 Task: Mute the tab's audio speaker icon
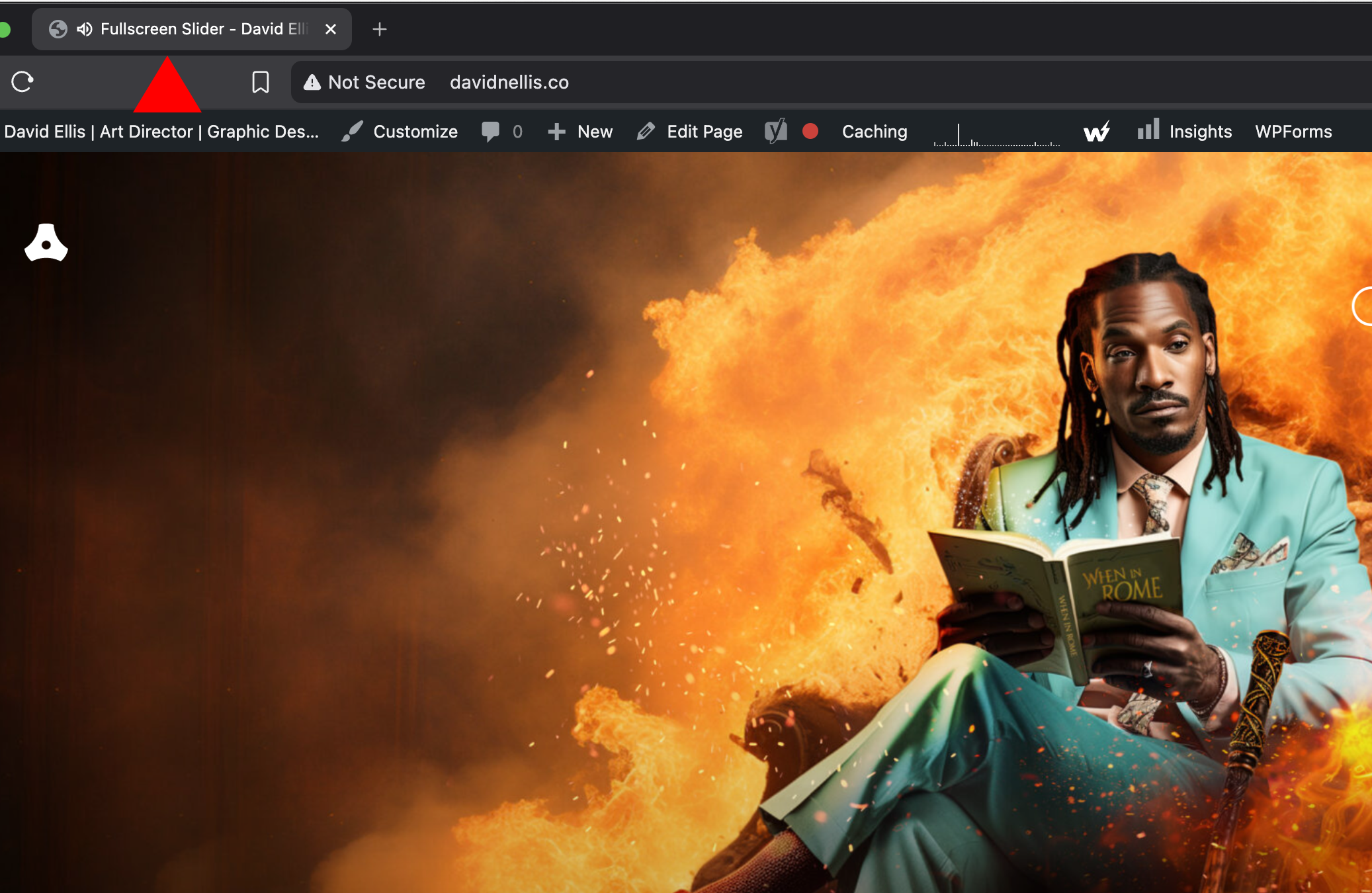84,29
